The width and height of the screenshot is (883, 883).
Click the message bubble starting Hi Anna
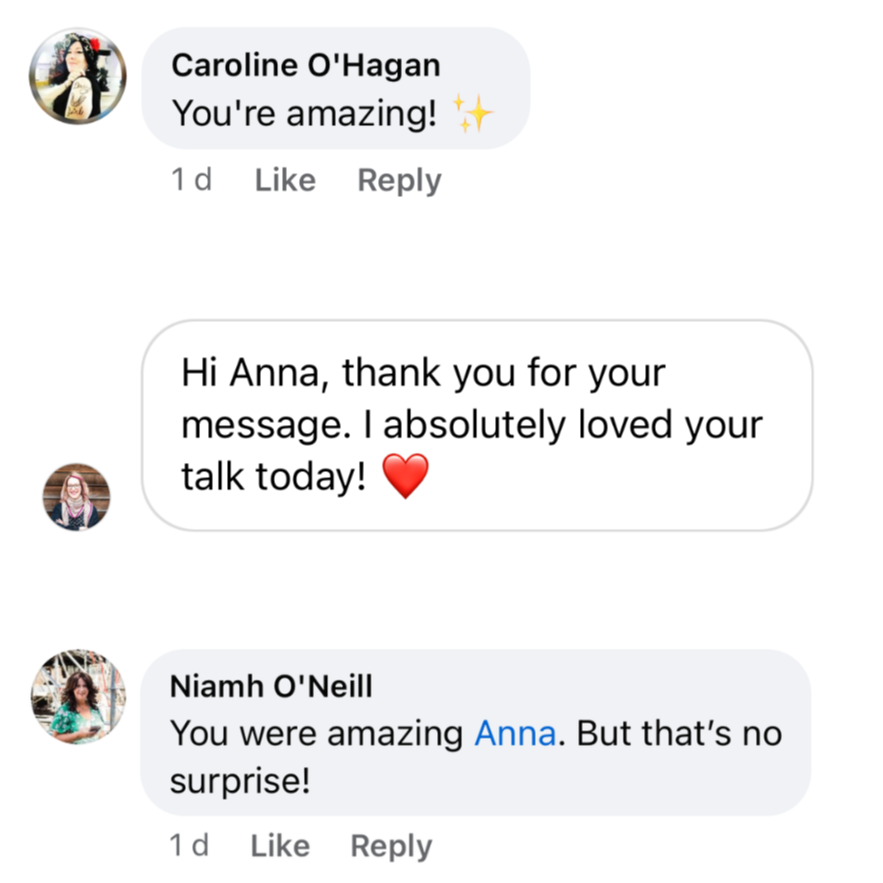coord(477,425)
